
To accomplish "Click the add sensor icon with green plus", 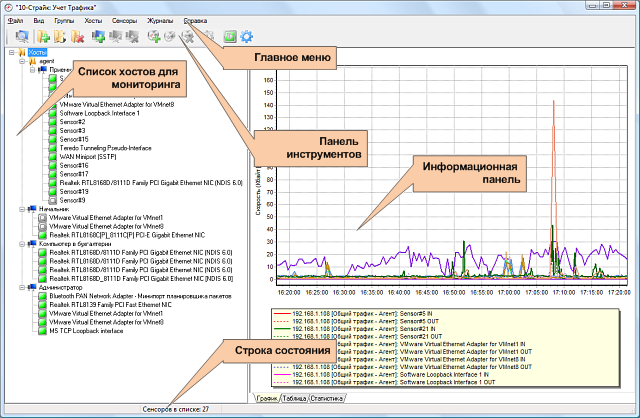I will (154, 37).
